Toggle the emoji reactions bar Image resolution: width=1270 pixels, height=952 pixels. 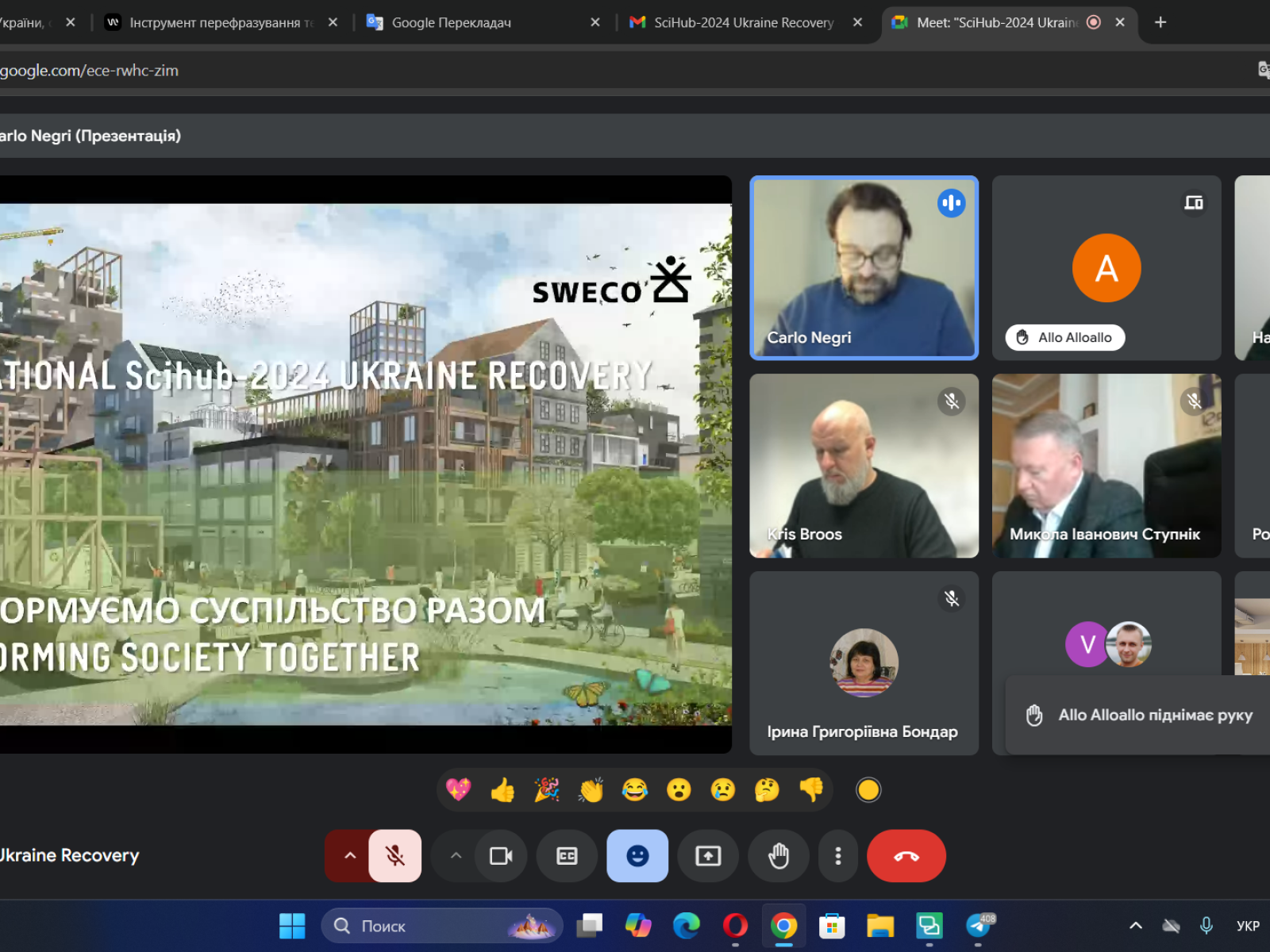pyautogui.click(x=637, y=856)
